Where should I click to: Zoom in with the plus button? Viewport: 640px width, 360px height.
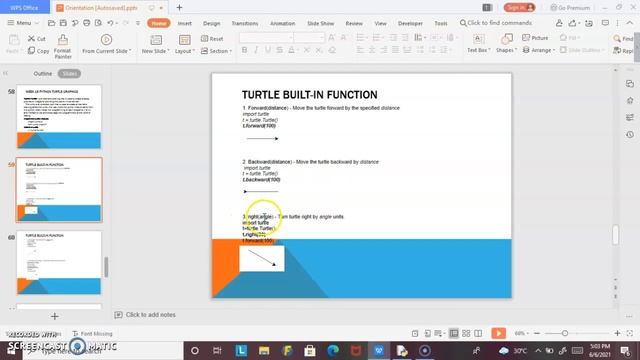coord(618,333)
